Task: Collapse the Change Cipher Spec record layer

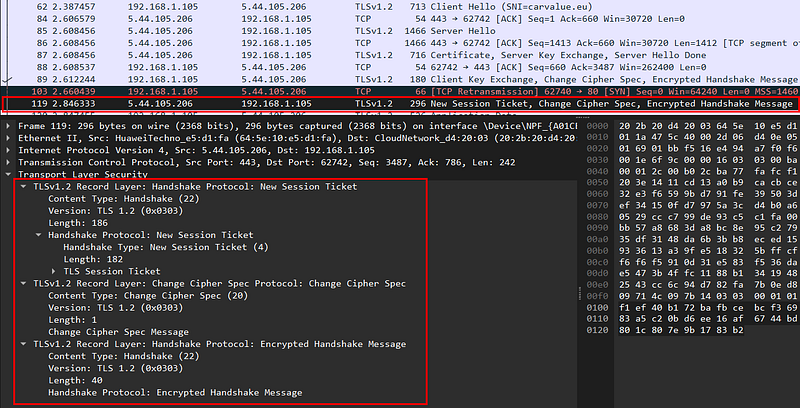Action: [23, 284]
